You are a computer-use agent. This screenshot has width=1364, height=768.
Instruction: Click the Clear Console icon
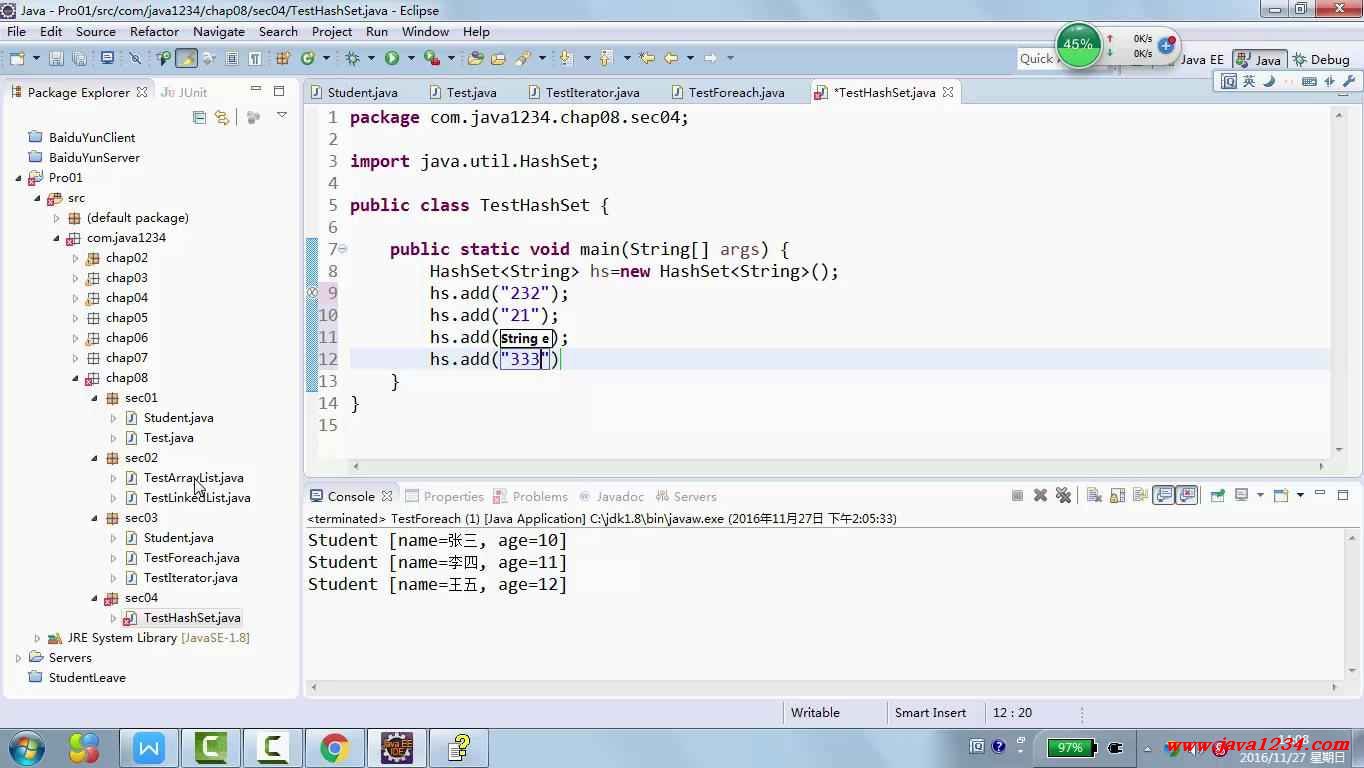point(1095,495)
